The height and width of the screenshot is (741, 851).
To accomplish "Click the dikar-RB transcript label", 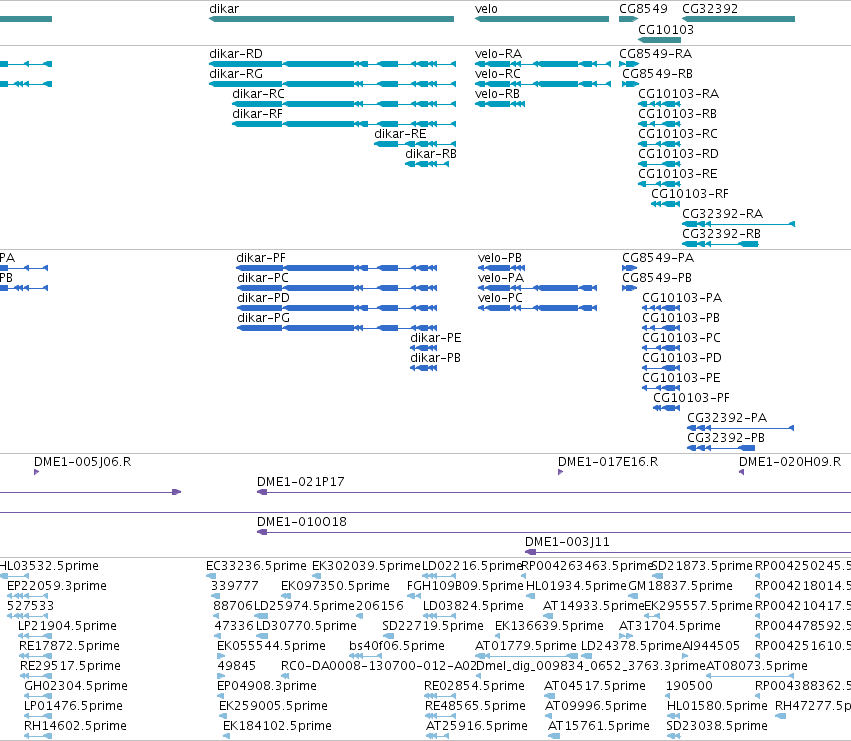I will tap(431, 154).
